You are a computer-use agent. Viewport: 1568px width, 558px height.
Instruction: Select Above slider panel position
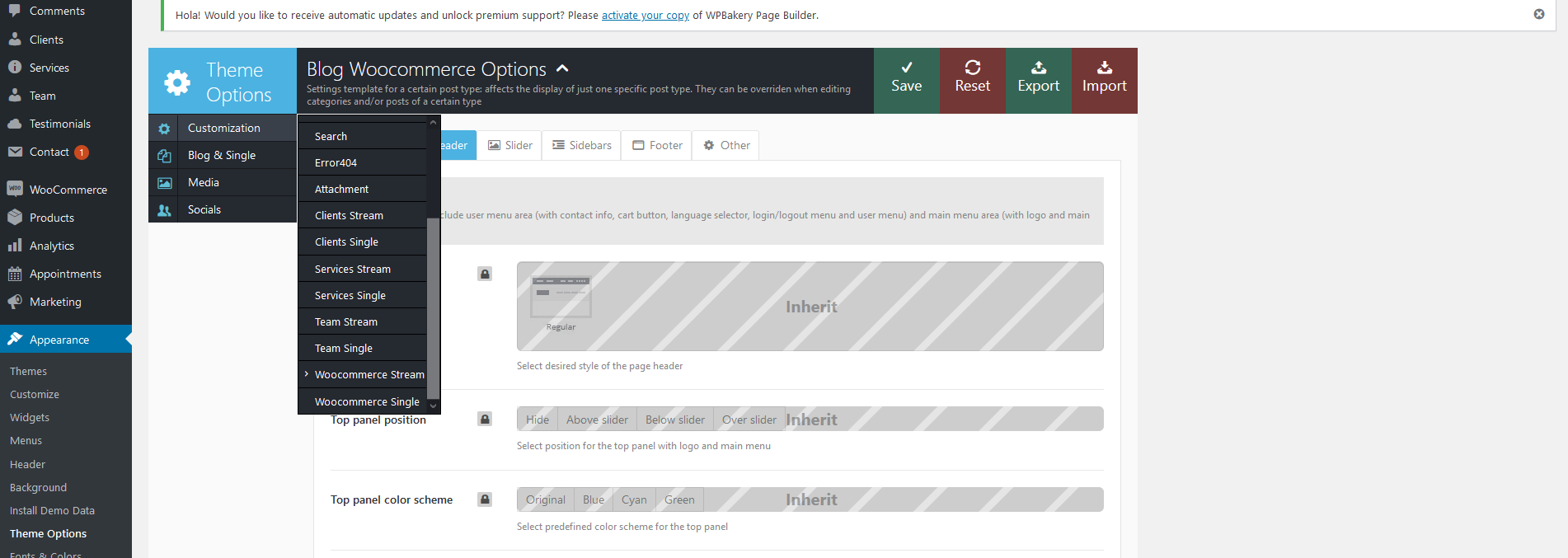(x=597, y=420)
